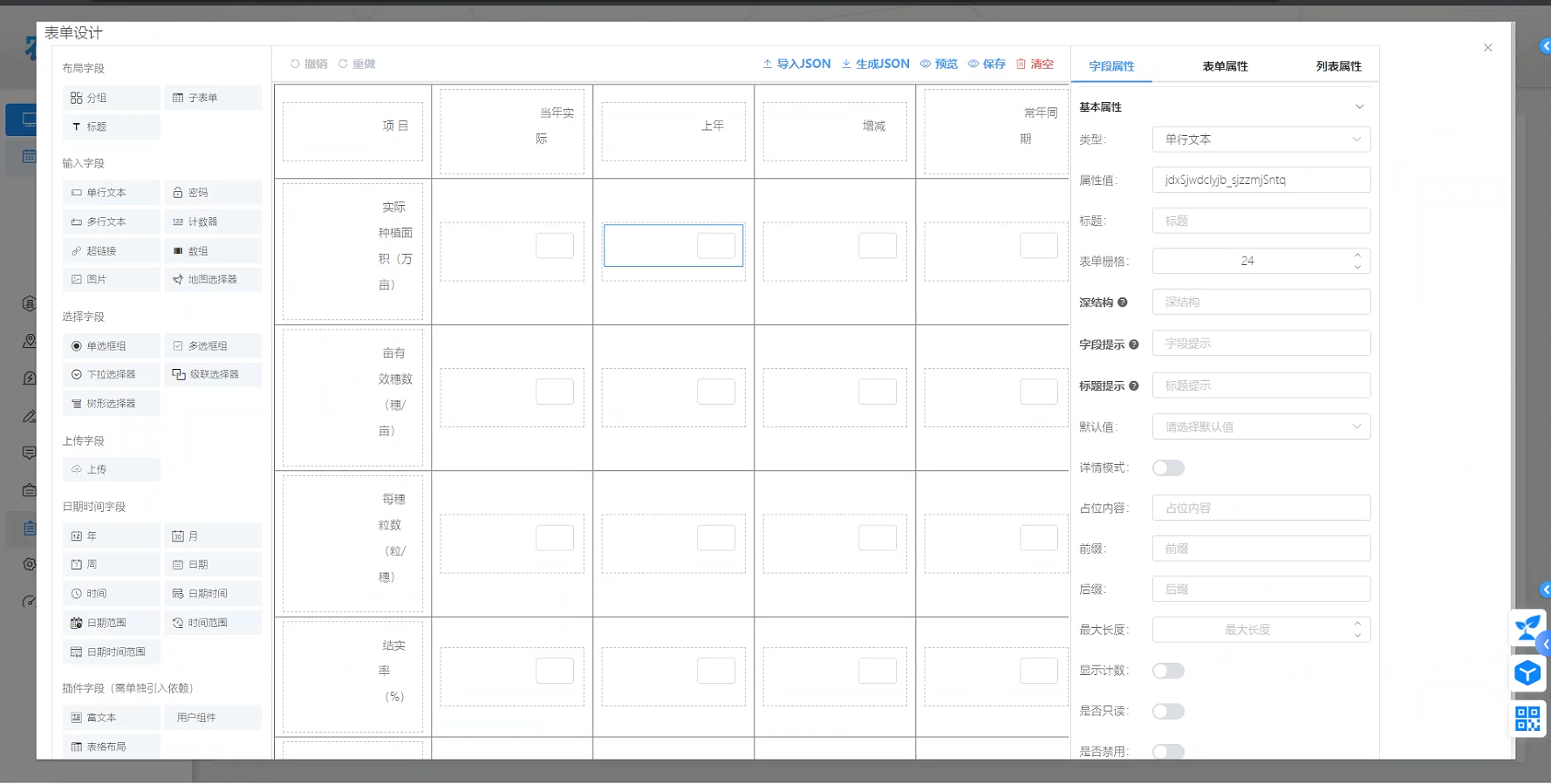Click the 字段提示 input field
Image resolution: width=1551 pixels, height=784 pixels.
(1261, 344)
